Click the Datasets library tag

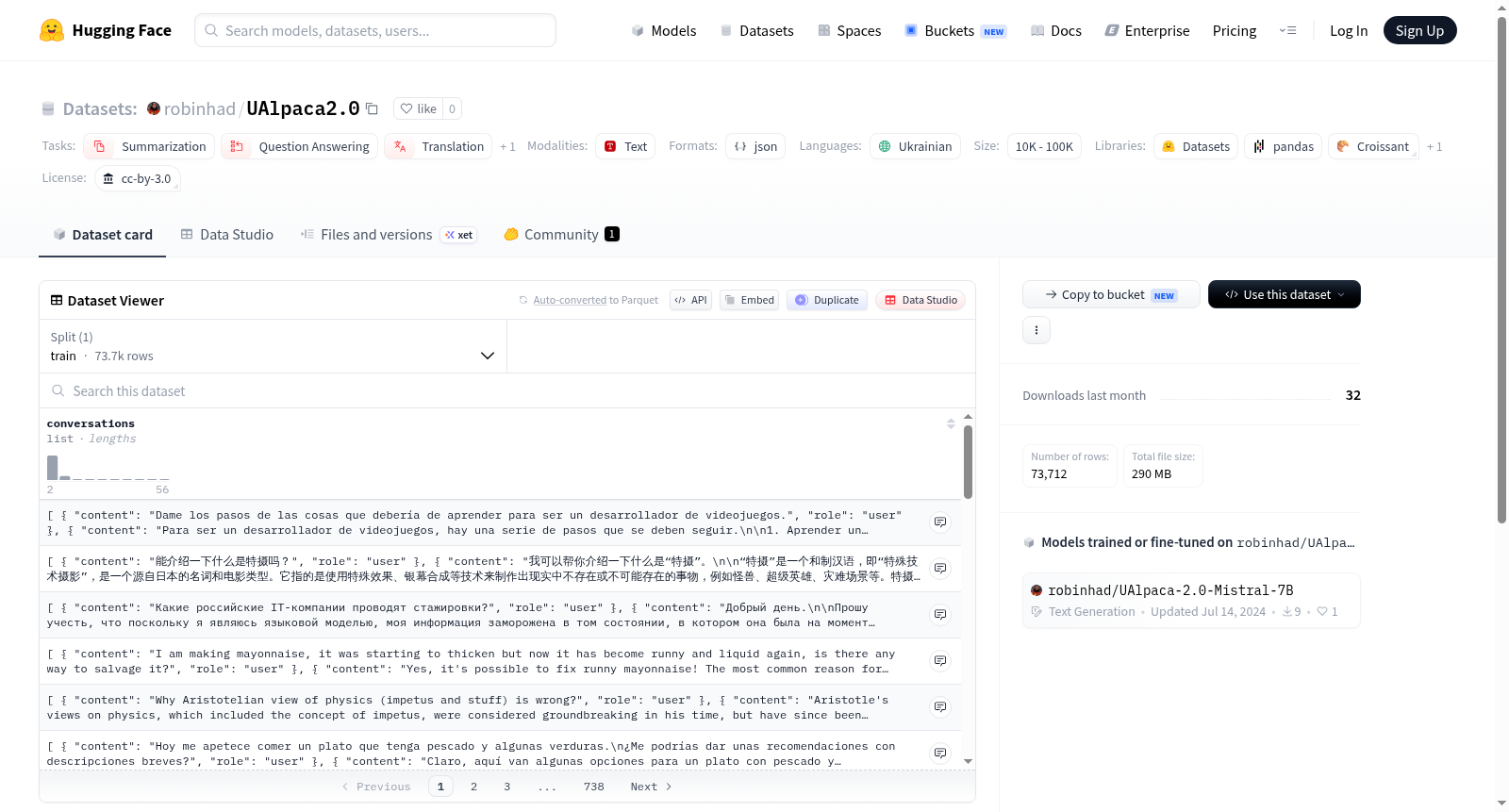click(1196, 146)
